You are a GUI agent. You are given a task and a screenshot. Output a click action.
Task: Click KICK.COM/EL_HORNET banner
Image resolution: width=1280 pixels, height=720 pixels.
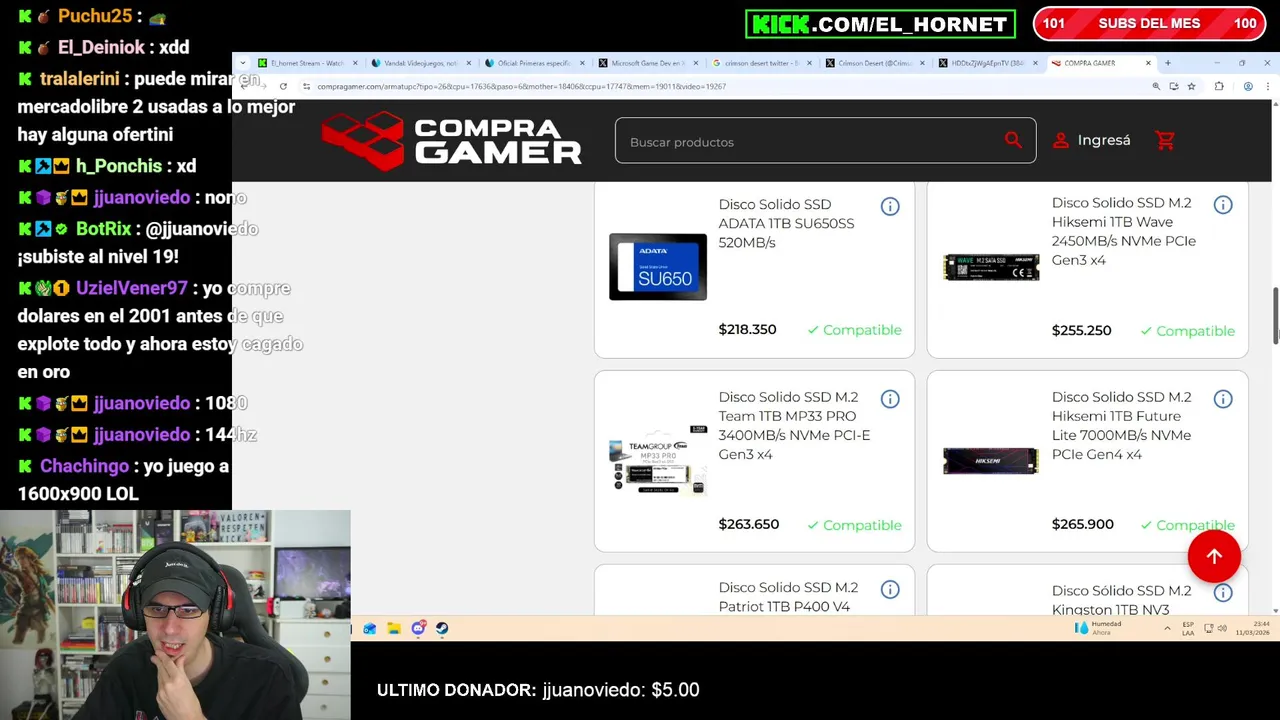point(880,24)
